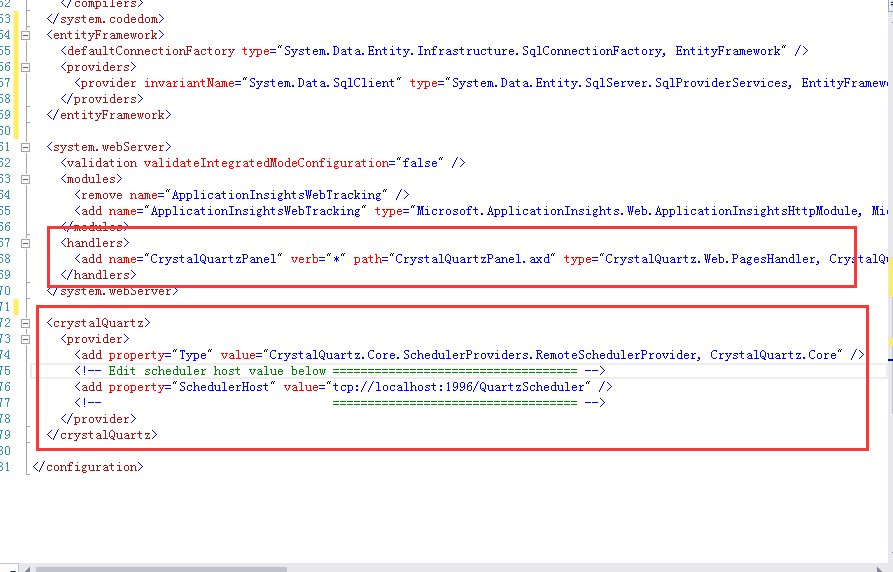The height and width of the screenshot is (572, 893).
Task: Click the closing </system.codedom> tag
Action: [x=105, y=19]
